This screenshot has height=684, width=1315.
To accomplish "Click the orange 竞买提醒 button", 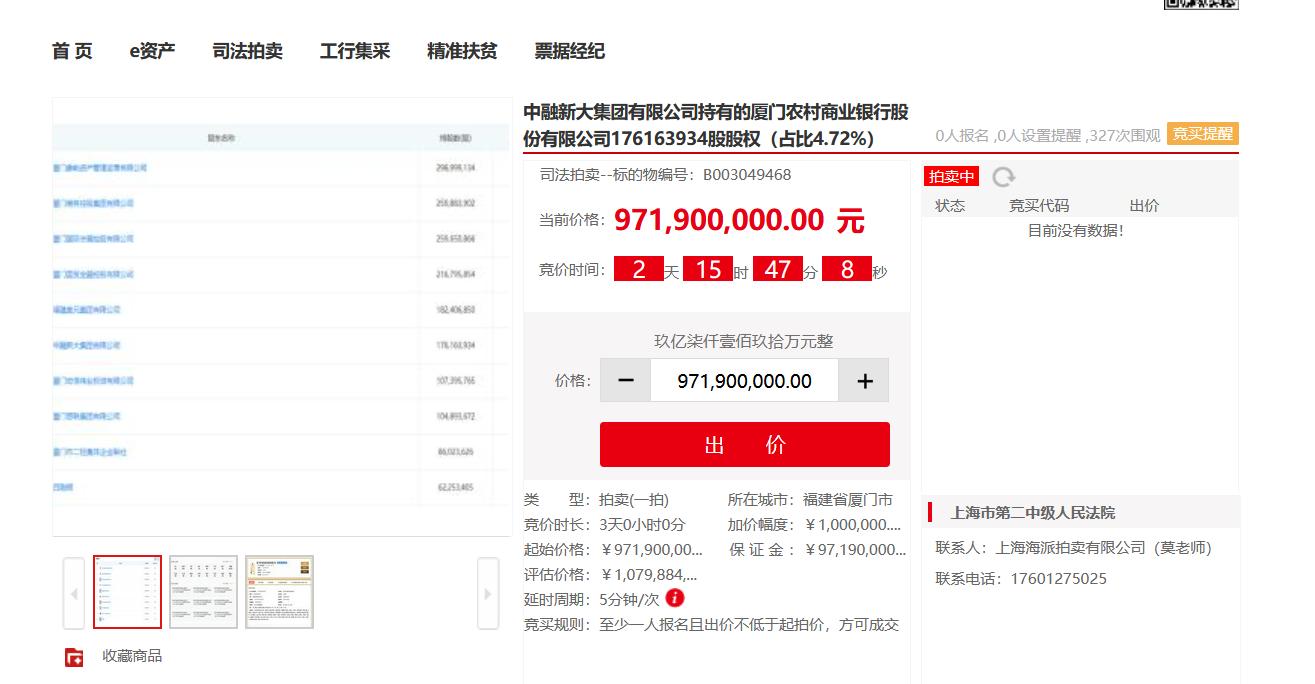I will coord(1202,134).
